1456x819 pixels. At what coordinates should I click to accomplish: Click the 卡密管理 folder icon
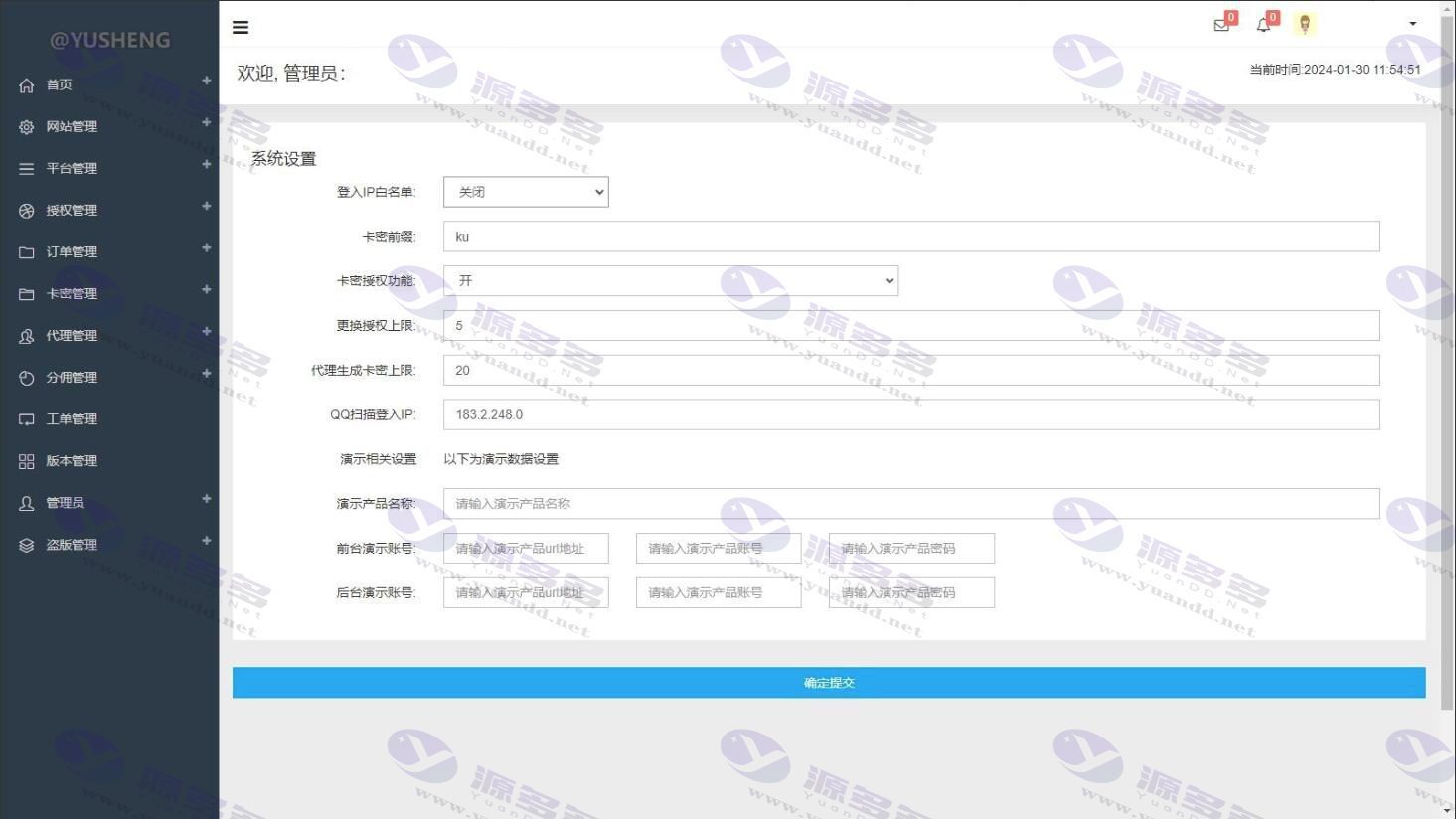27,294
